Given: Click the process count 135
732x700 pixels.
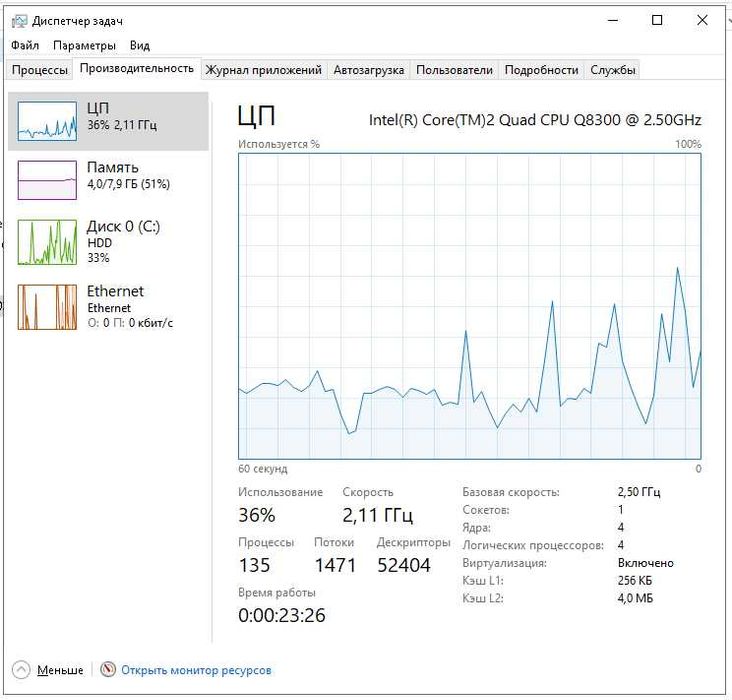Looking at the screenshot, I should point(254,565).
